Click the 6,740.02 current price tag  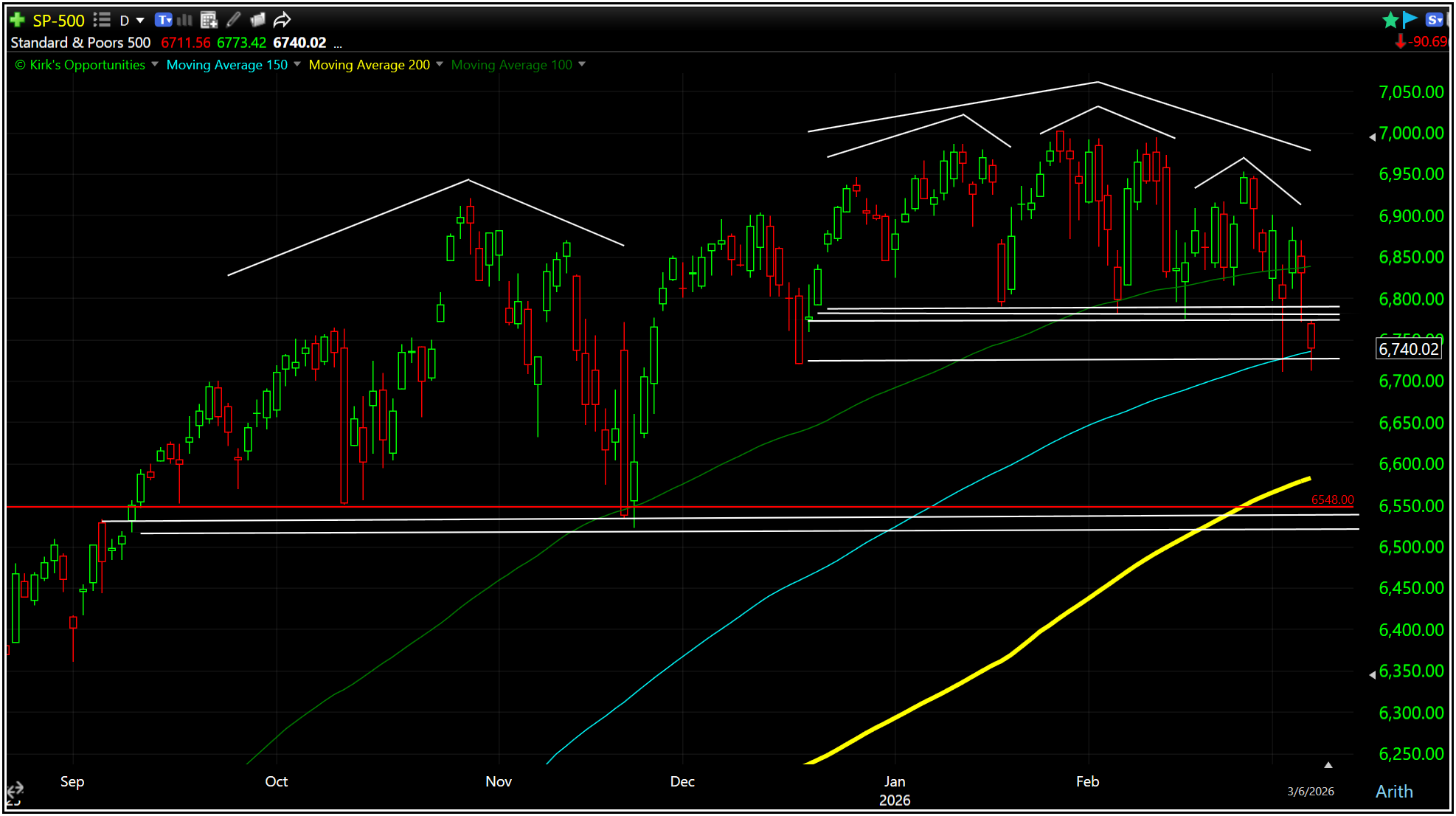pos(1408,349)
